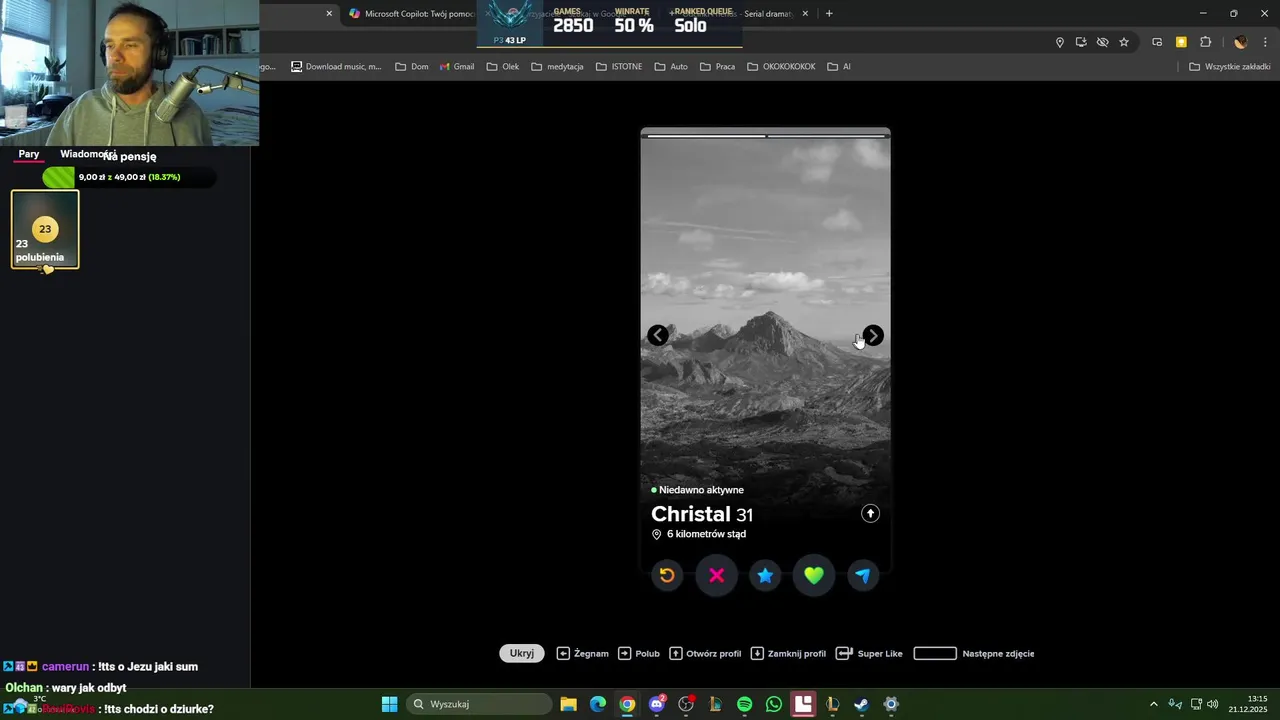Click the Następne zdjęcie spacebar hint
The width and height of the screenshot is (1280, 720).
coord(974,653)
